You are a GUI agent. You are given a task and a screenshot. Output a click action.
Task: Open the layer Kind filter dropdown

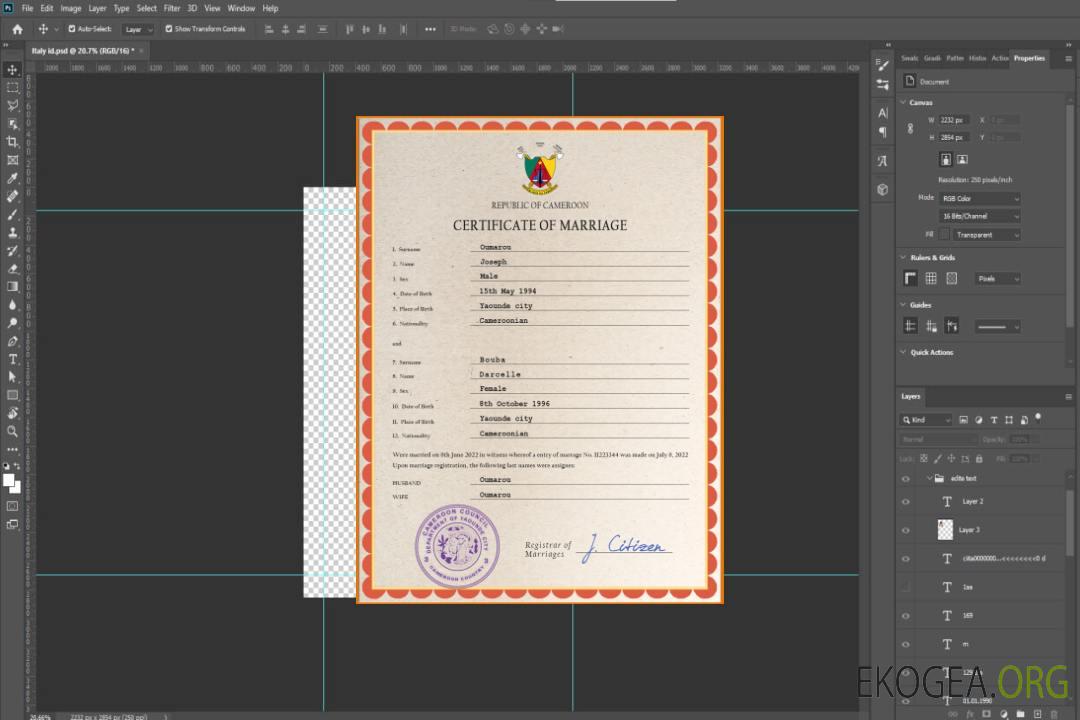click(x=926, y=420)
